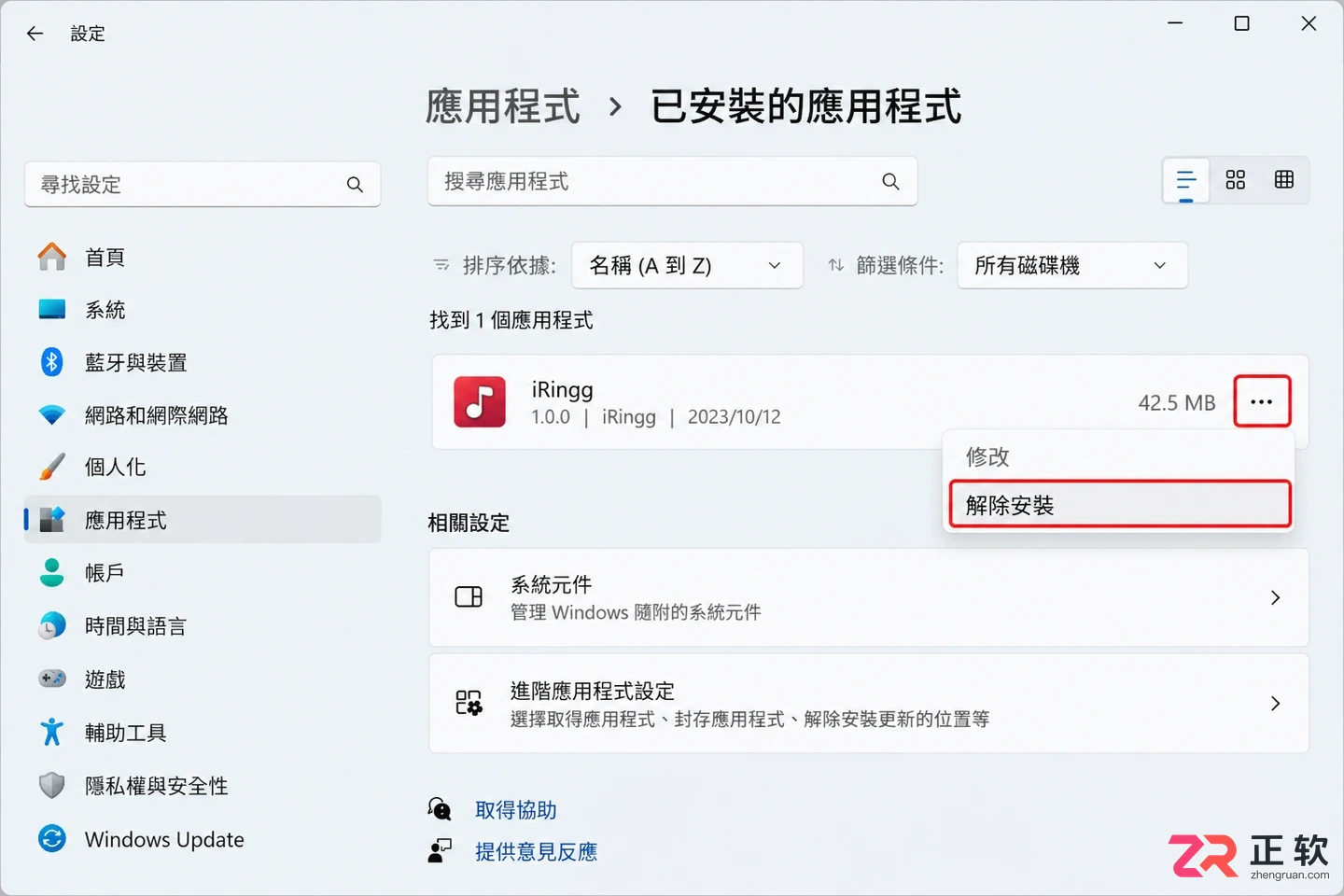Select the 系統 monitor icon

[52, 310]
